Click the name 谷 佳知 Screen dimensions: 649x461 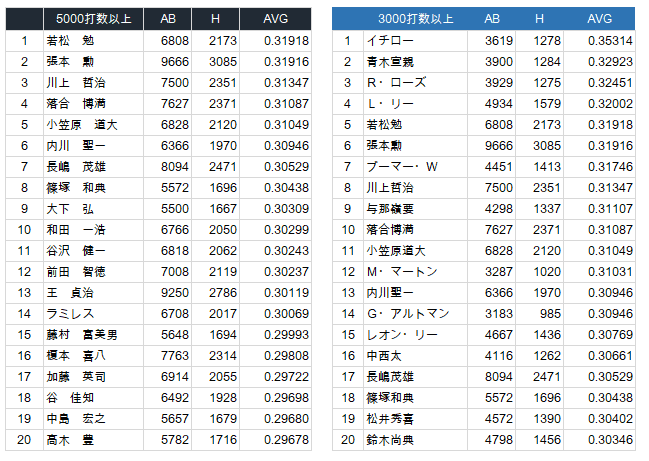point(70,398)
